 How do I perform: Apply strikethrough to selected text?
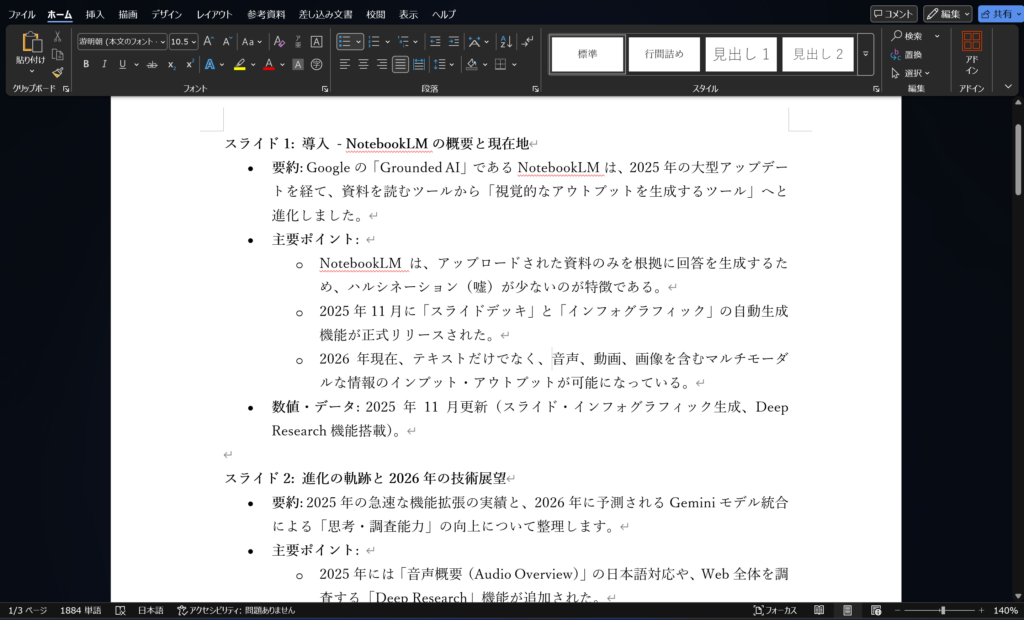pyautogui.click(x=152, y=64)
